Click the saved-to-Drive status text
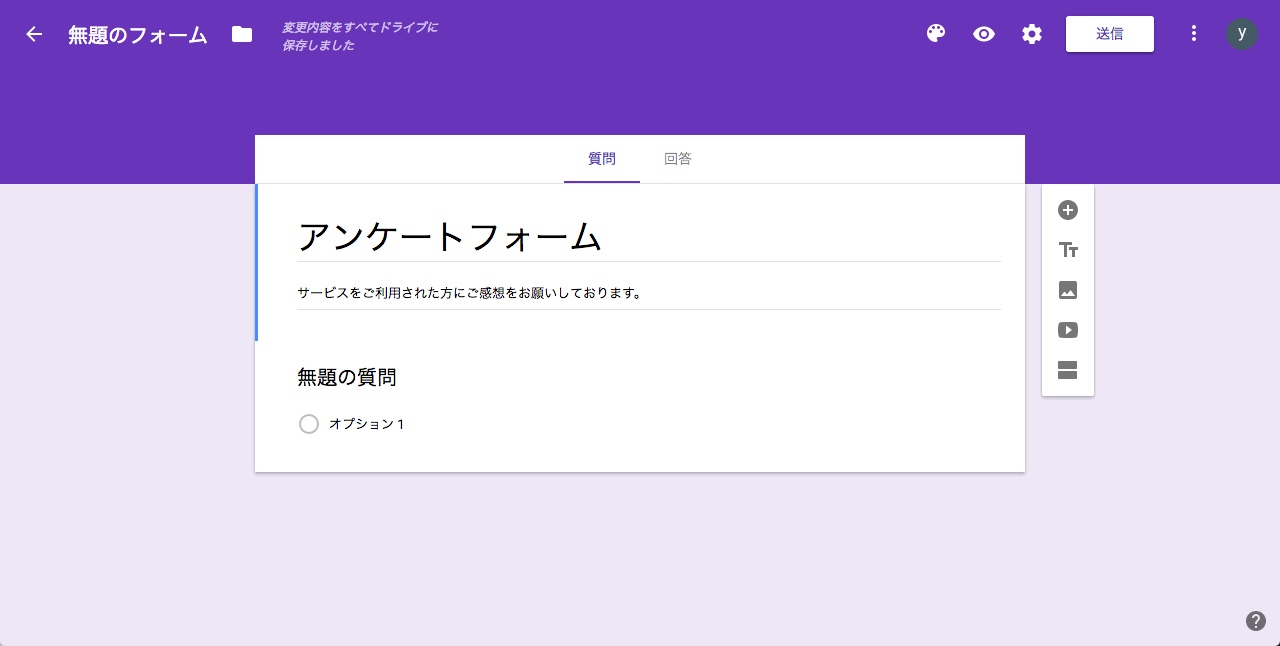This screenshot has width=1280, height=646. (360, 36)
